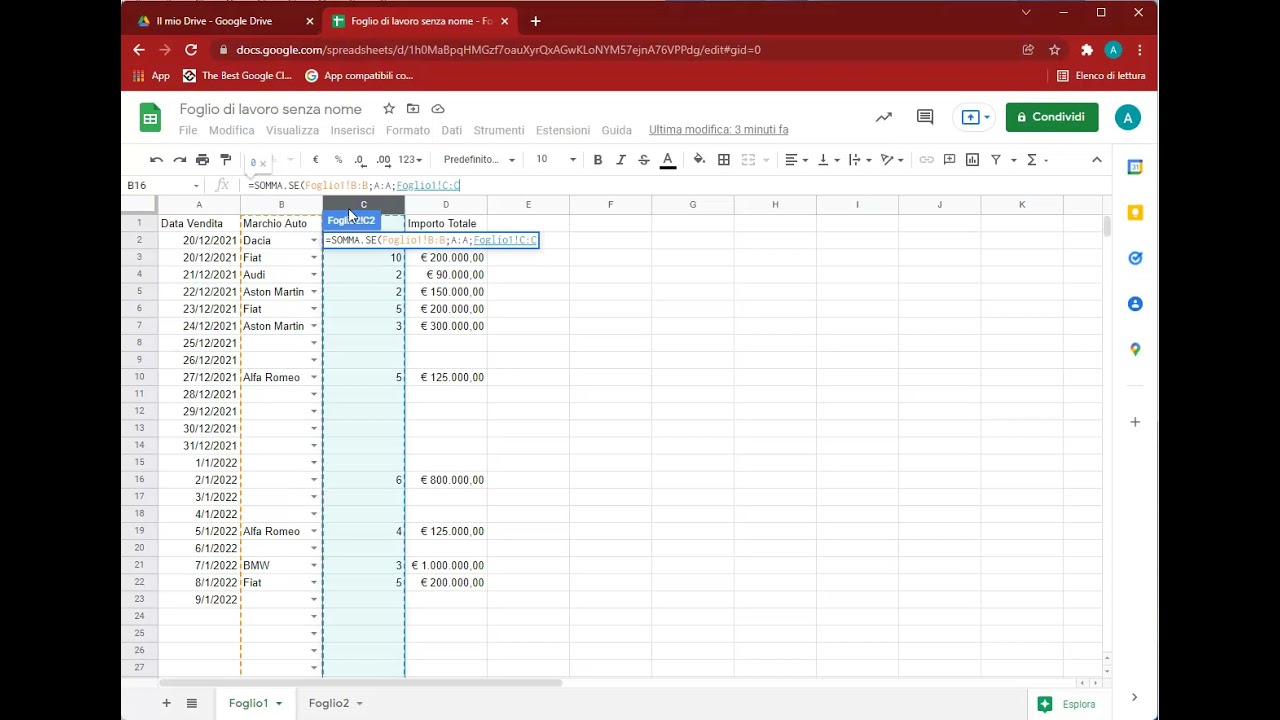Open Google Keep side panel
The height and width of the screenshot is (720, 1280).
pyautogui.click(x=1135, y=212)
